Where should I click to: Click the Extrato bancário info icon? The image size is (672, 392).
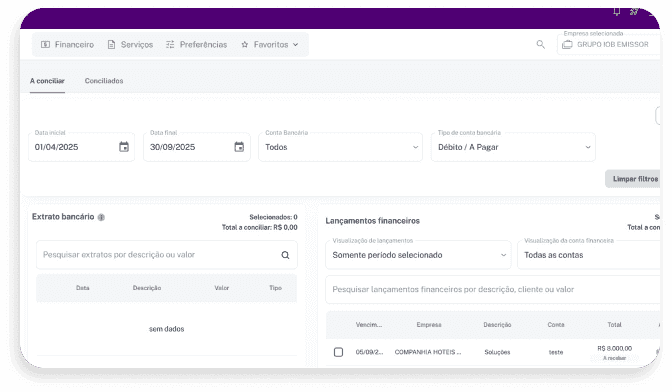pos(101,217)
